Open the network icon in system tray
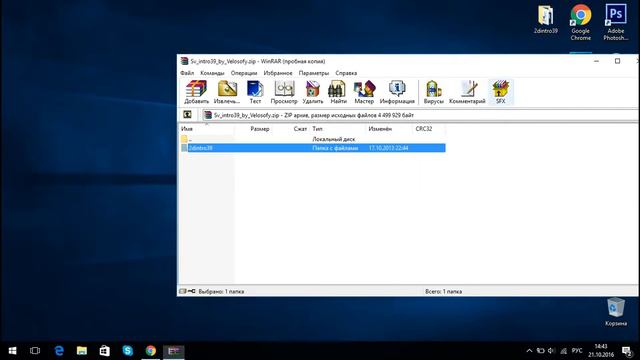 click(564, 351)
